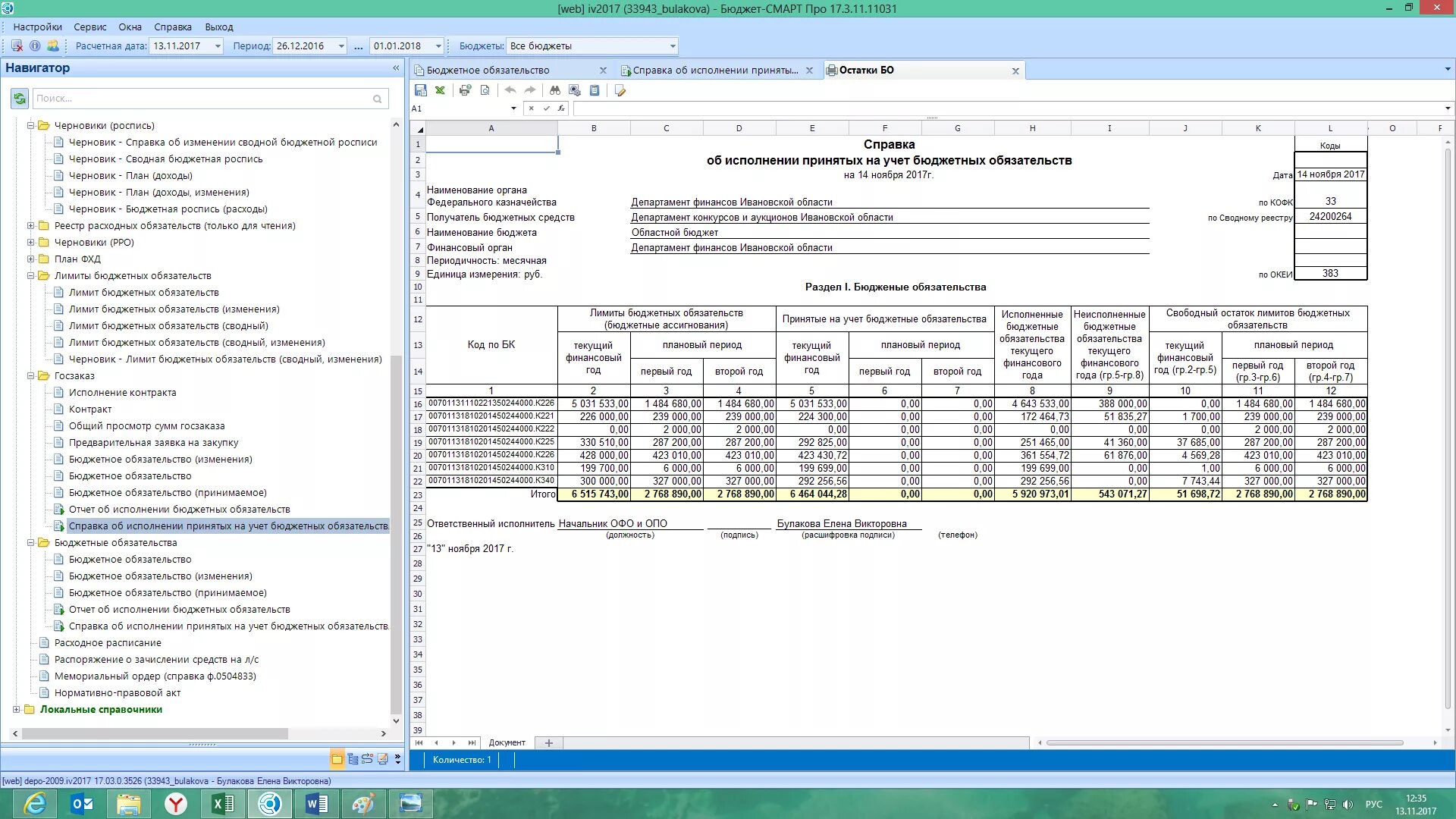The height and width of the screenshot is (819, 1456).
Task: Close the Остатки БО tab
Action: (1015, 71)
